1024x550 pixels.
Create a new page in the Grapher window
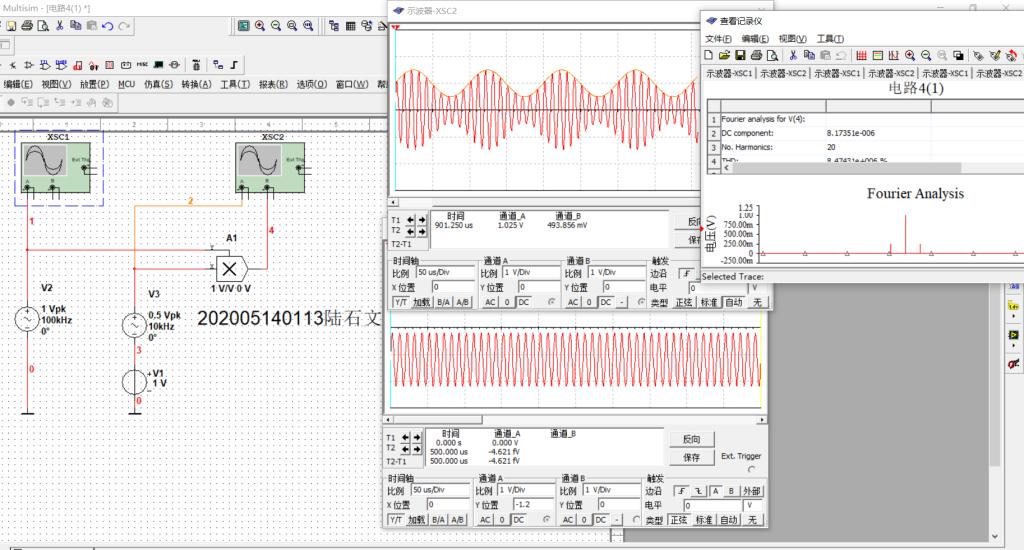coord(709,56)
